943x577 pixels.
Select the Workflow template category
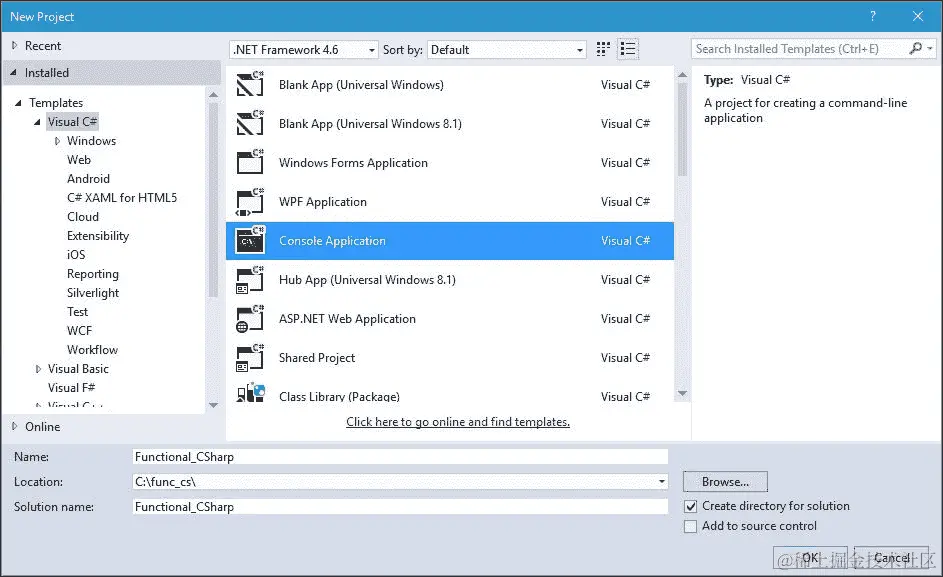[92, 350]
